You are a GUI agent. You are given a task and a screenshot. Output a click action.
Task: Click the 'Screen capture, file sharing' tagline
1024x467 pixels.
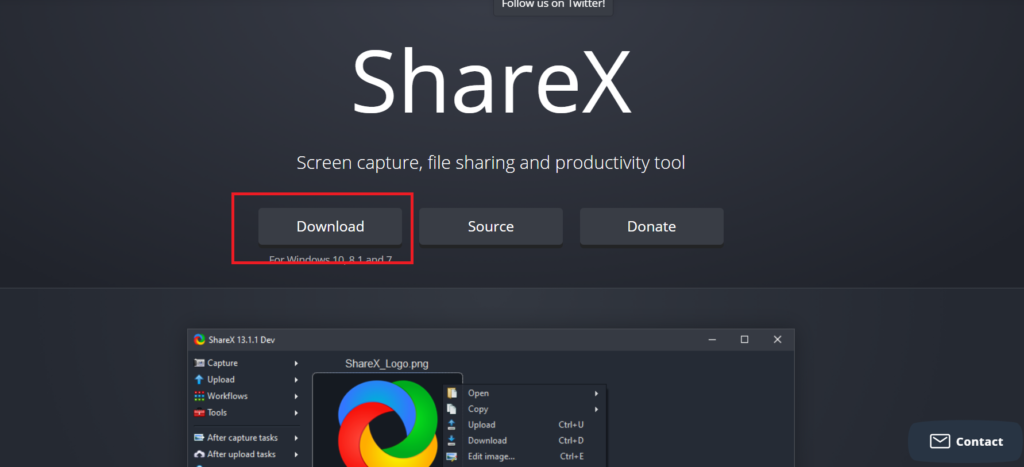[x=490, y=163]
